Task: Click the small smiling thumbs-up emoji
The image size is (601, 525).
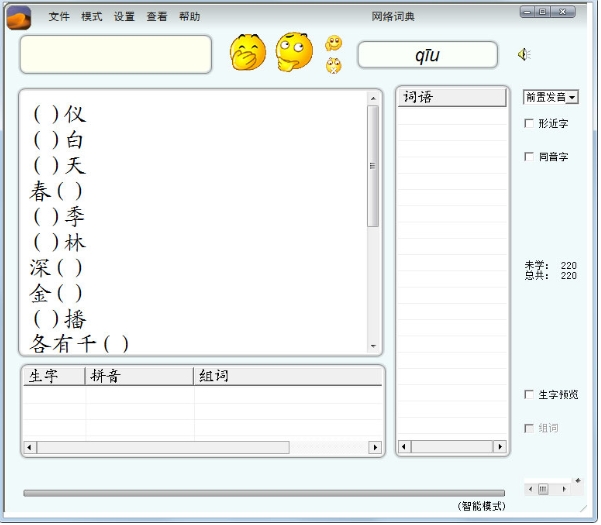Action: click(x=334, y=43)
